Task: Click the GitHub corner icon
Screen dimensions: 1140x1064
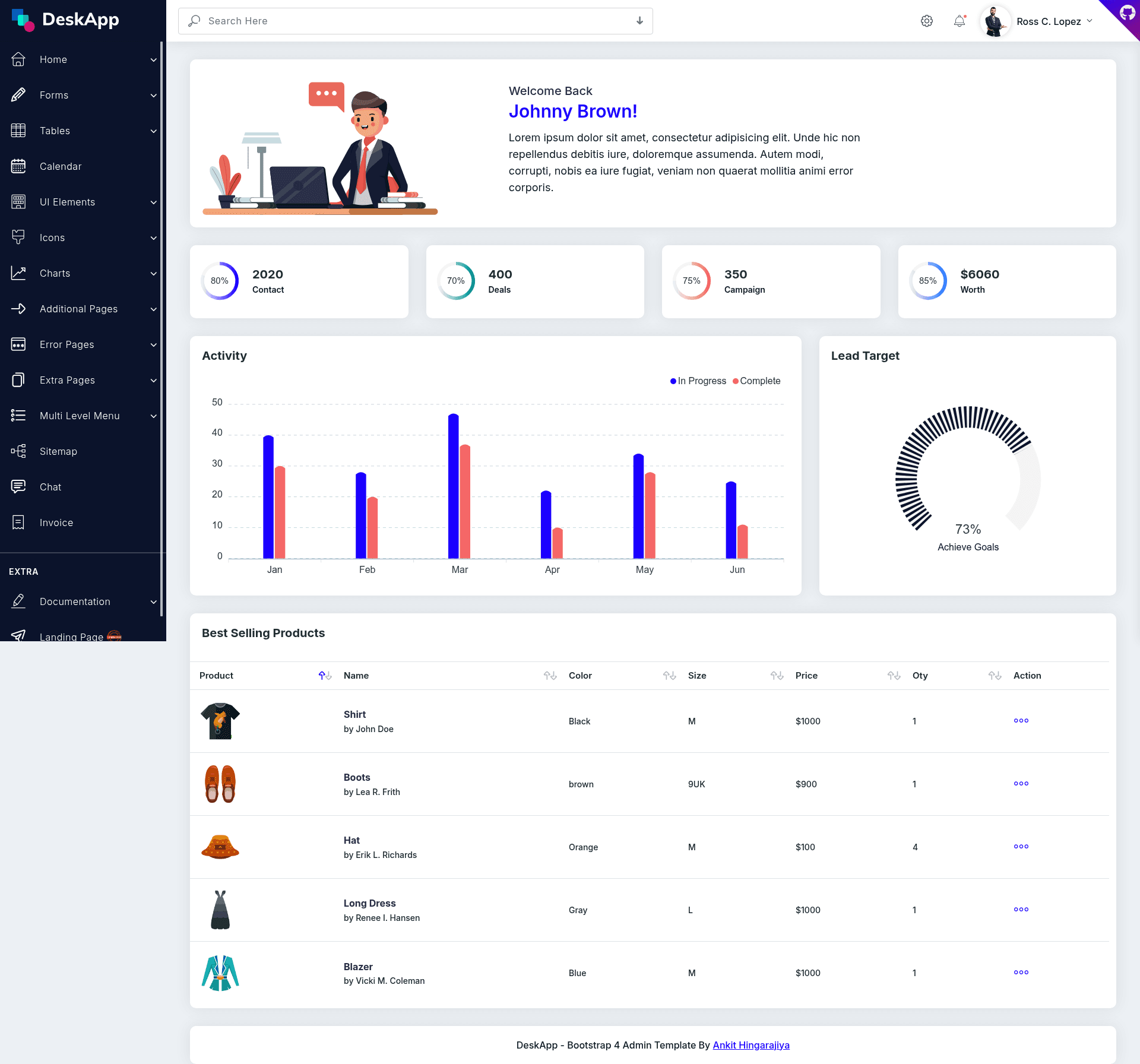Action: click(1126, 12)
